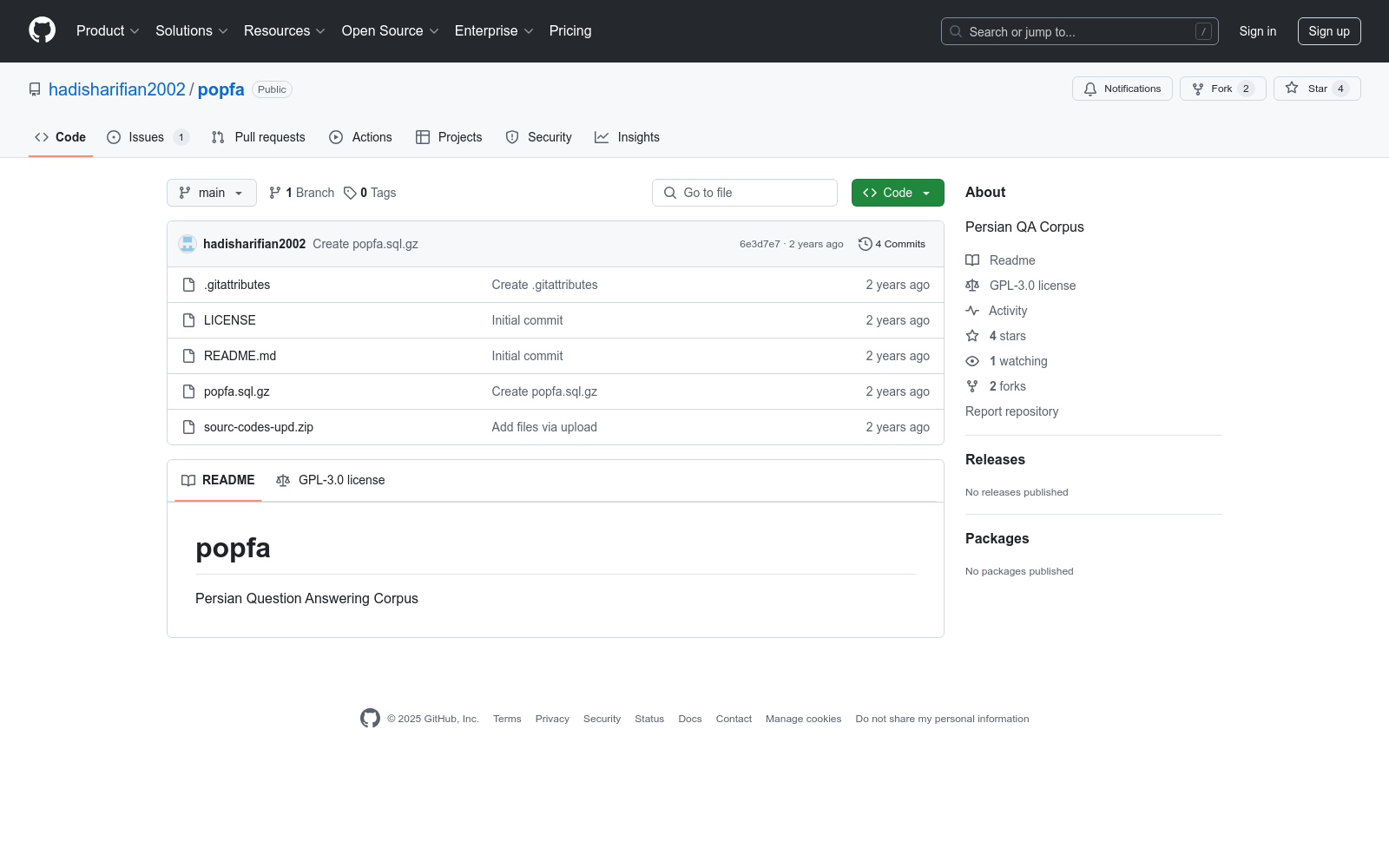
Task: Click the book icon beside Readme in About
Action: (972, 260)
